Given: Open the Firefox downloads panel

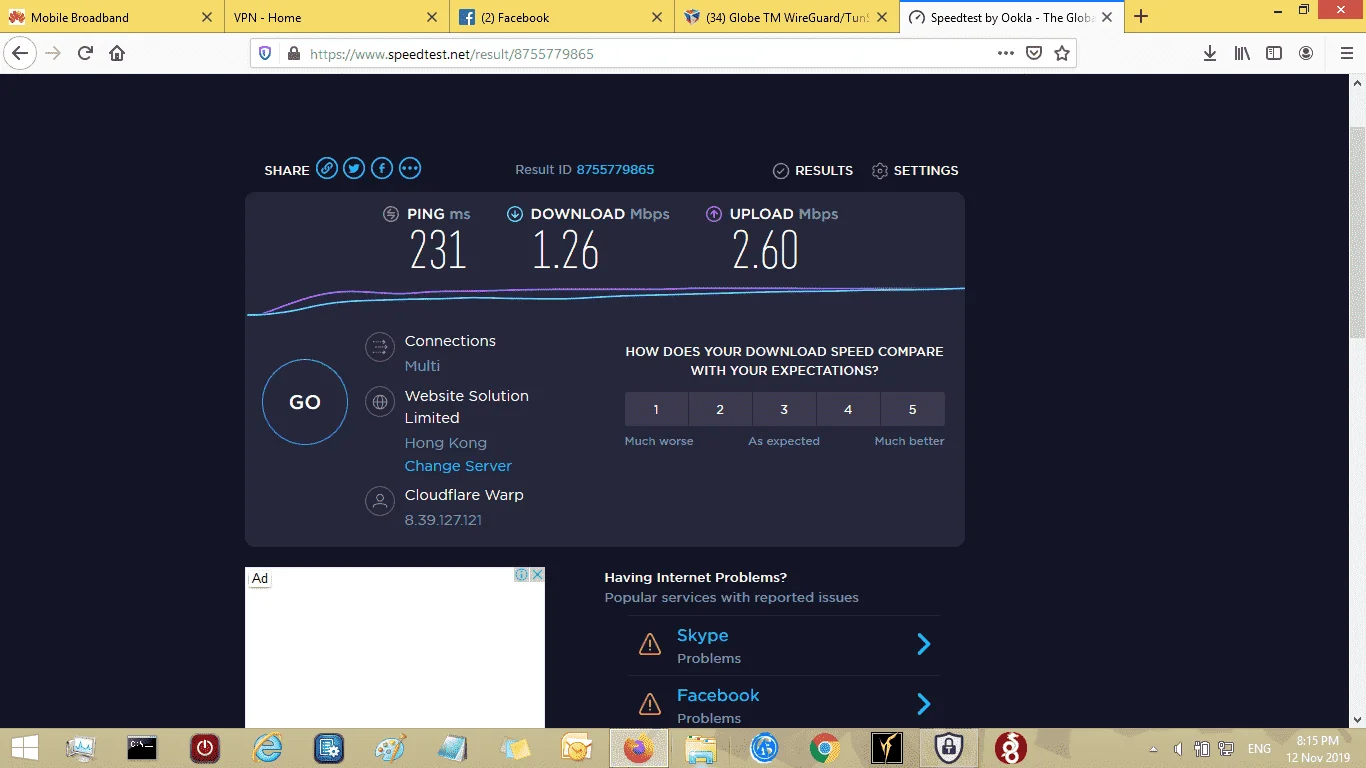Looking at the screenshot, I should click(1210, 53).
